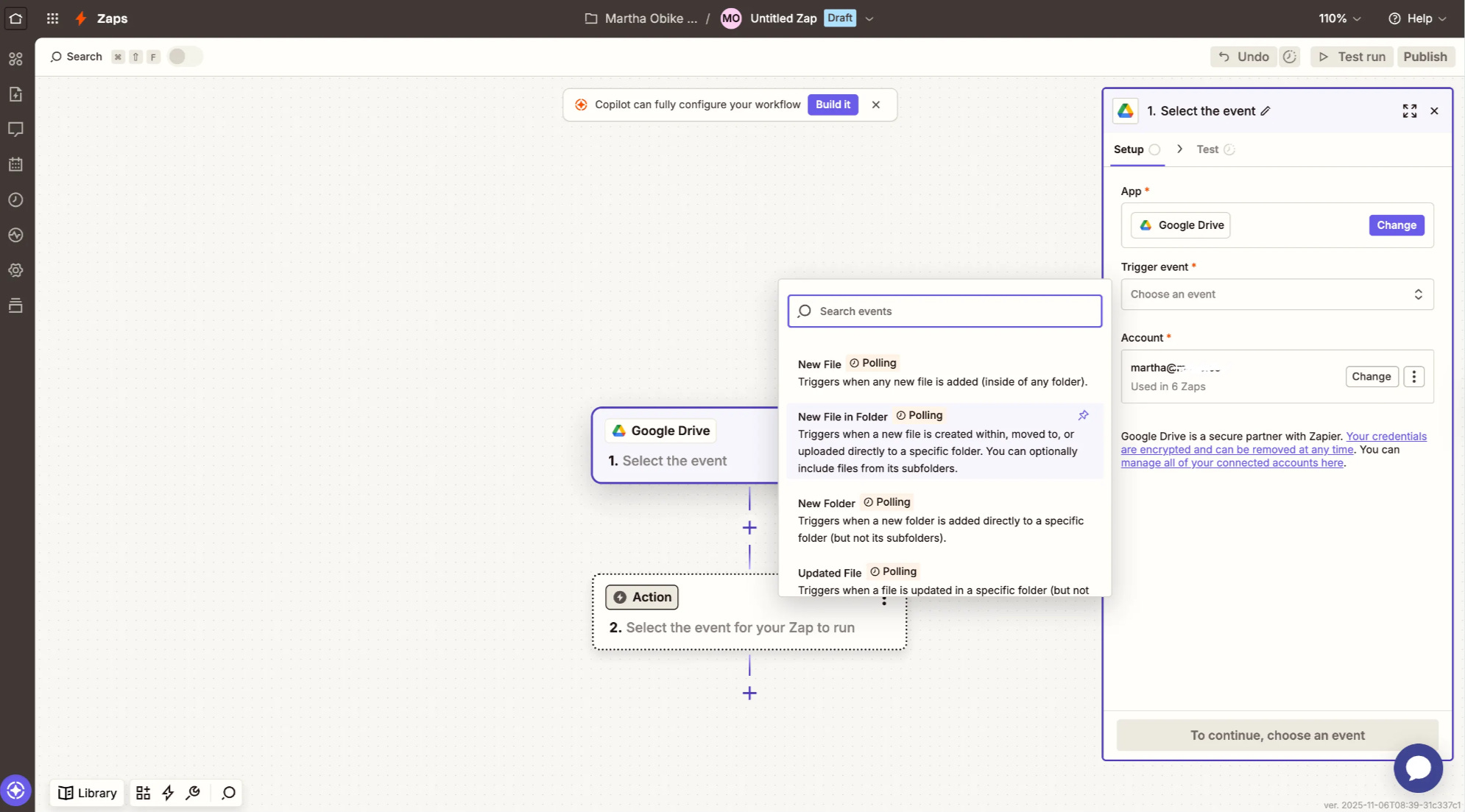Expand the Draft zap name chevron
The width and height of the screenshot is (1465, 812).
point(869,19)
